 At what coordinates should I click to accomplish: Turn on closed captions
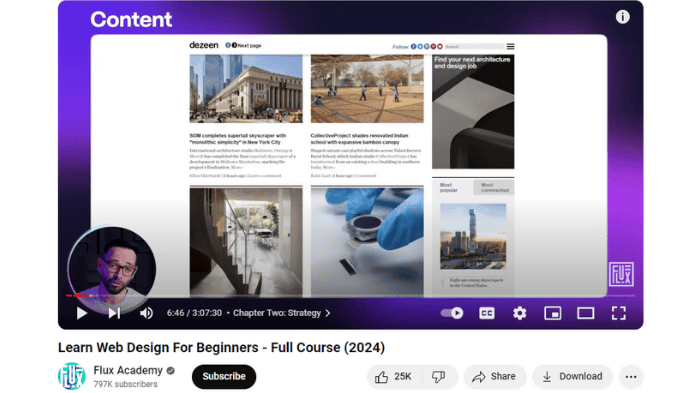(487, 313)
